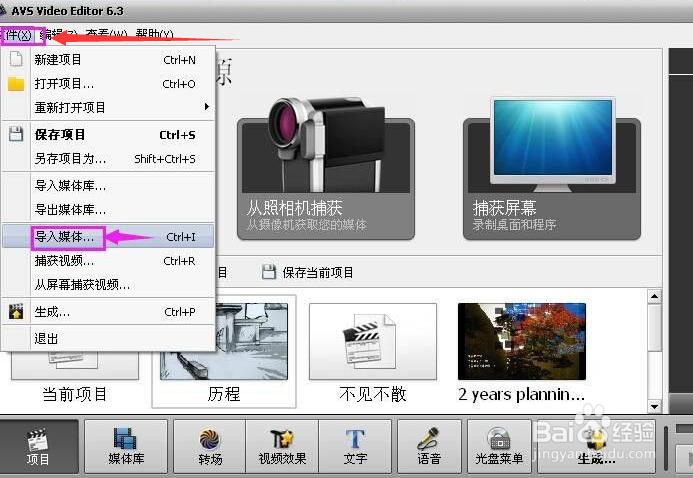Open the 帮助 menu
The image size is (693, 478).
(154, 34)
